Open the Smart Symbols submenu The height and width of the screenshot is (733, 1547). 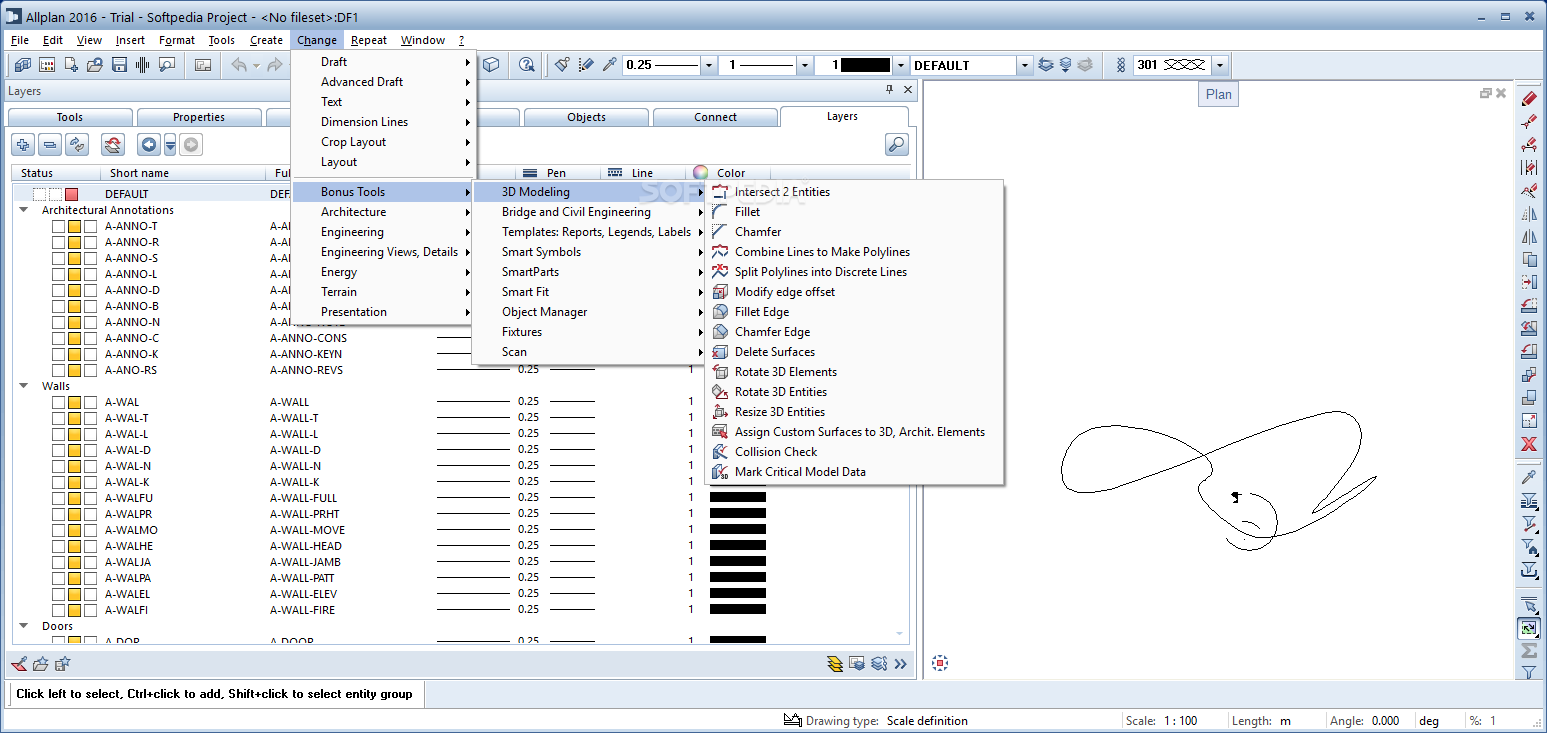click(x=589, y=252)
